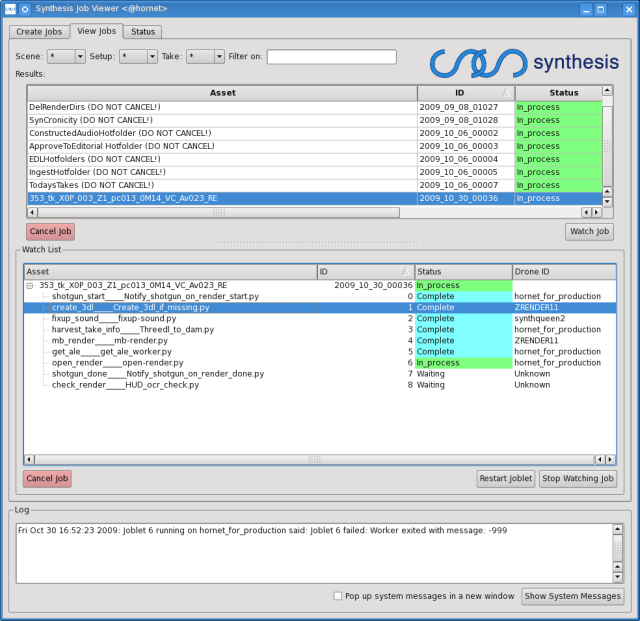The height and width of the screenshot is (621, 640).
Task: Click the window menu icon in title bar
Action: click(25, 9)
